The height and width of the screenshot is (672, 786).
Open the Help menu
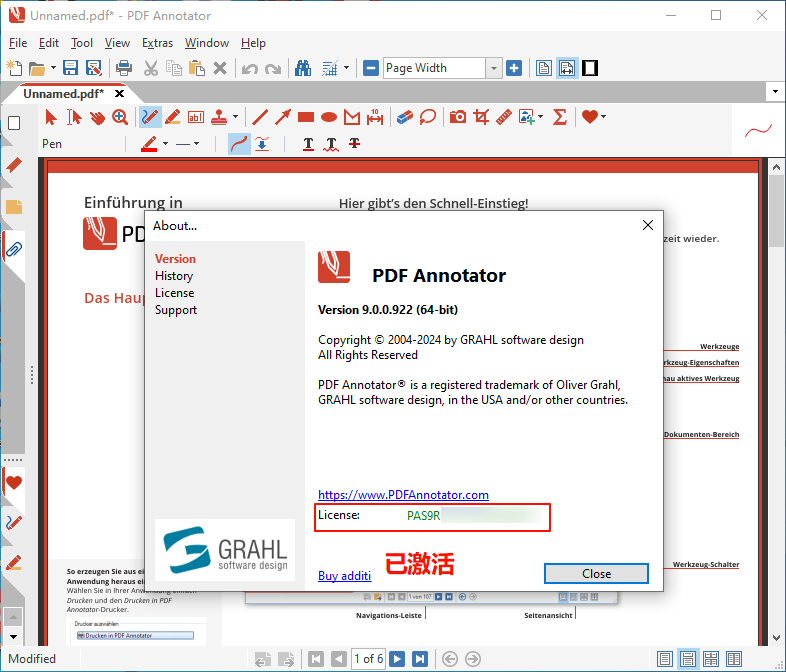pyautogui.click(x=253, y=43)
